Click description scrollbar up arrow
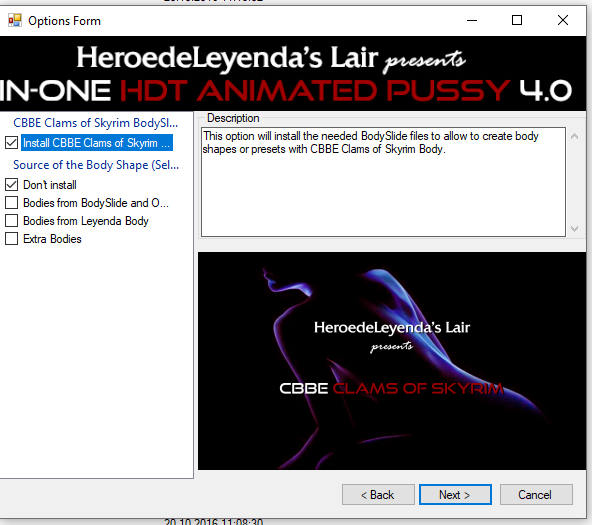Screen dimensions: 592x525 574,136
